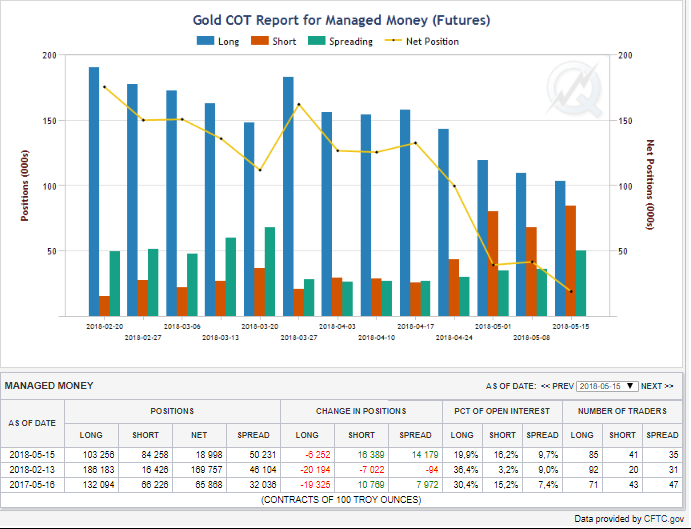Click the 2018-04-17 x-axis date label
This screenshot has width=691, height=529.
click(x=416, y=327)
